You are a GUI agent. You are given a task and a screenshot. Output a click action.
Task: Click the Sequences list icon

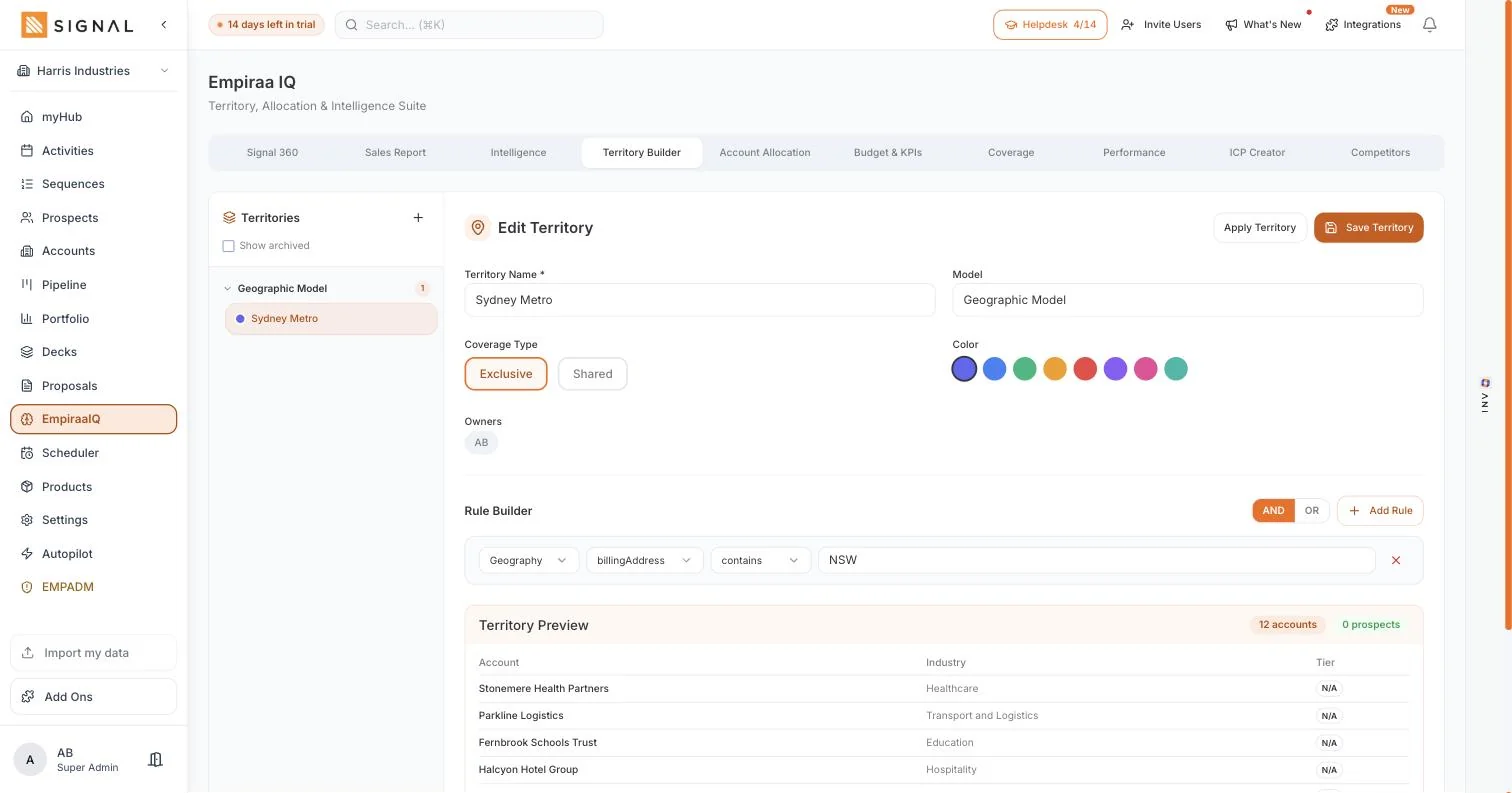[27, 184]
